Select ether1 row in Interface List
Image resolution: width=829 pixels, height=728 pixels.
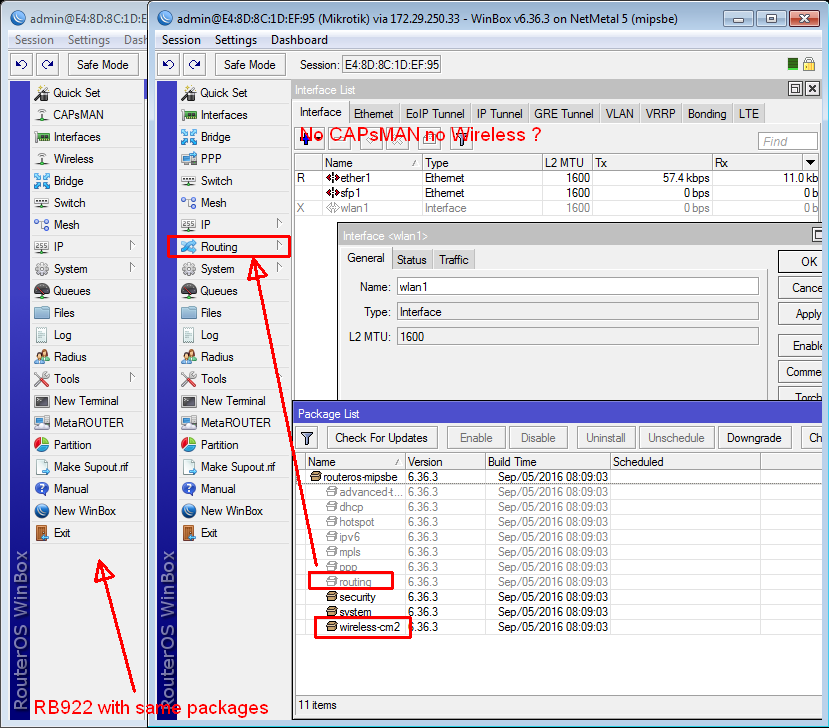pyautogui.click(x=556, y=178)
